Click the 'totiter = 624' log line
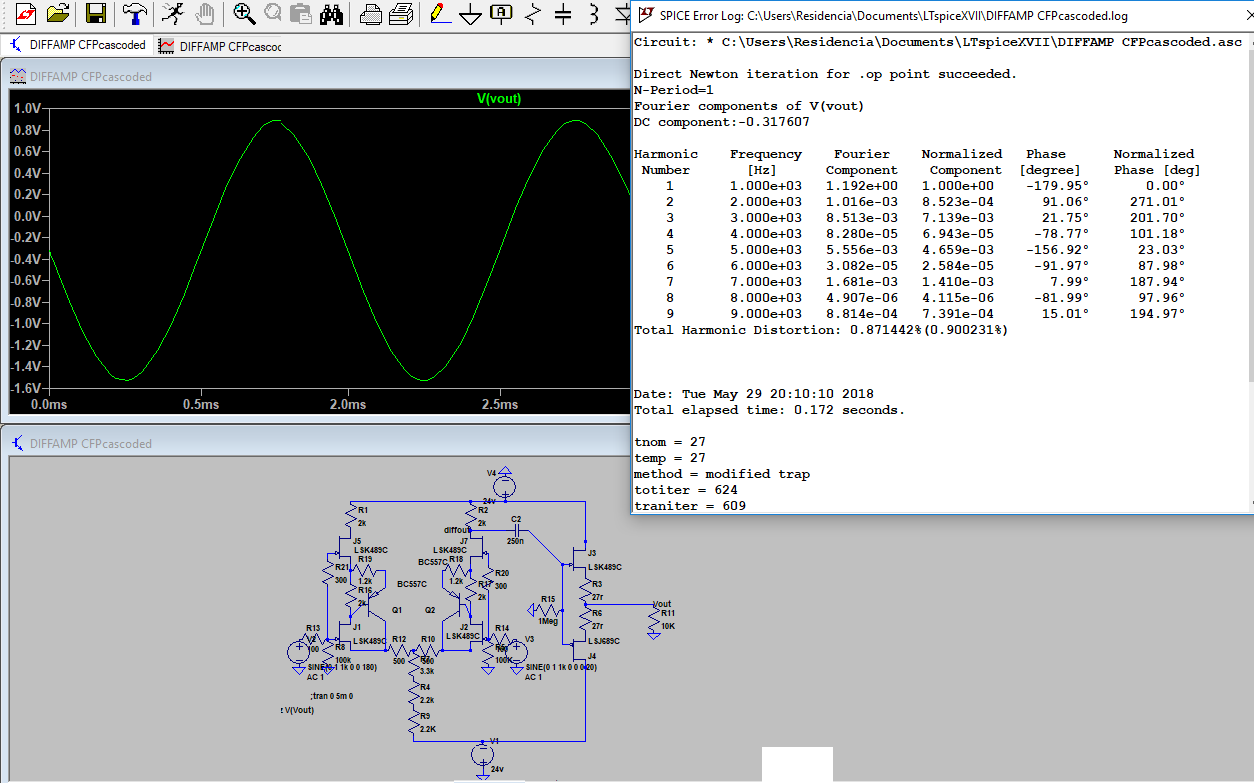Image resolution: width=1254 pixels, height=783 pixels. click(x=686, y=490)
